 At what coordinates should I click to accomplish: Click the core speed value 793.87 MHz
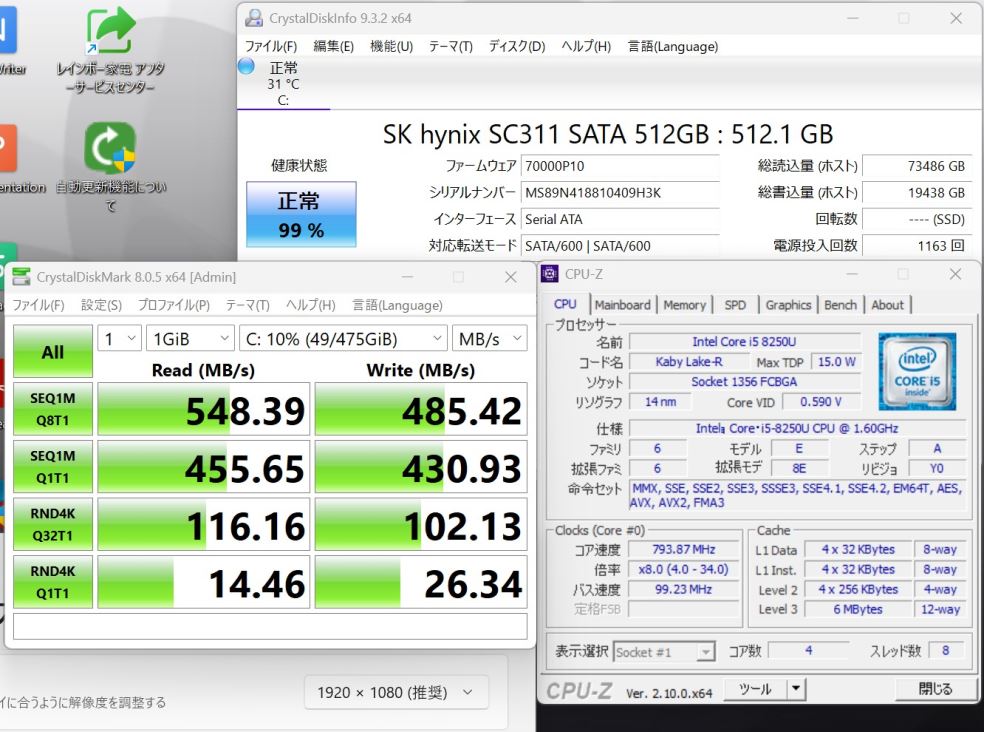[x=683, y=549]
